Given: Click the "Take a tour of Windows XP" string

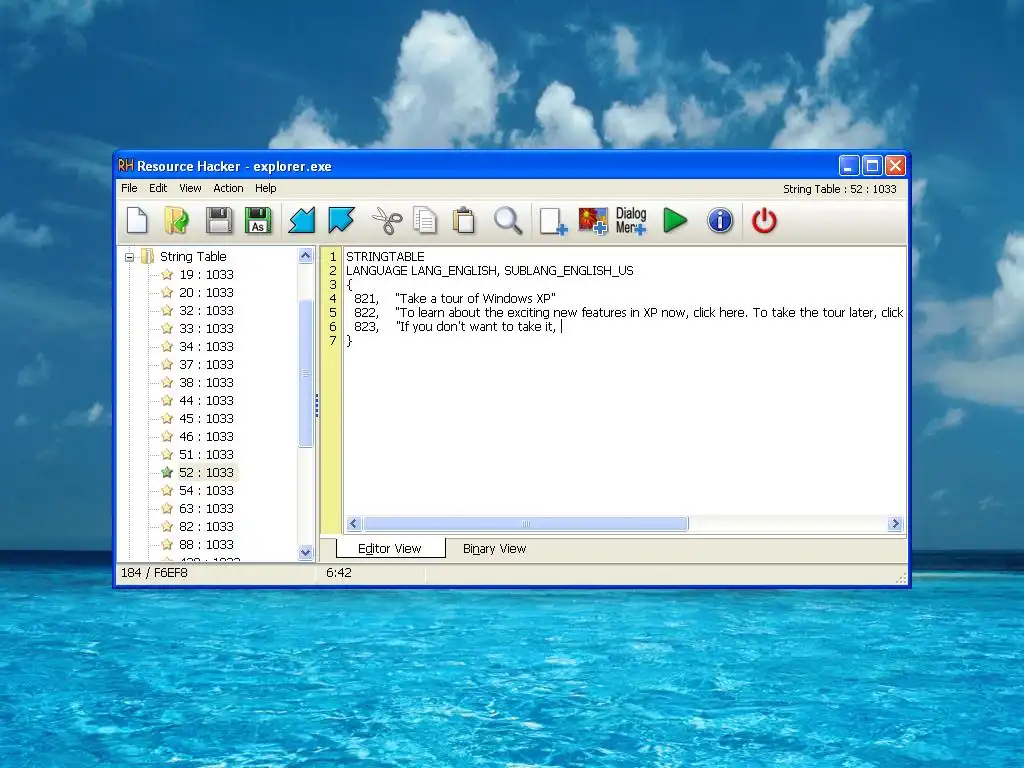Looking at the screenshot, I should (475, 298).
